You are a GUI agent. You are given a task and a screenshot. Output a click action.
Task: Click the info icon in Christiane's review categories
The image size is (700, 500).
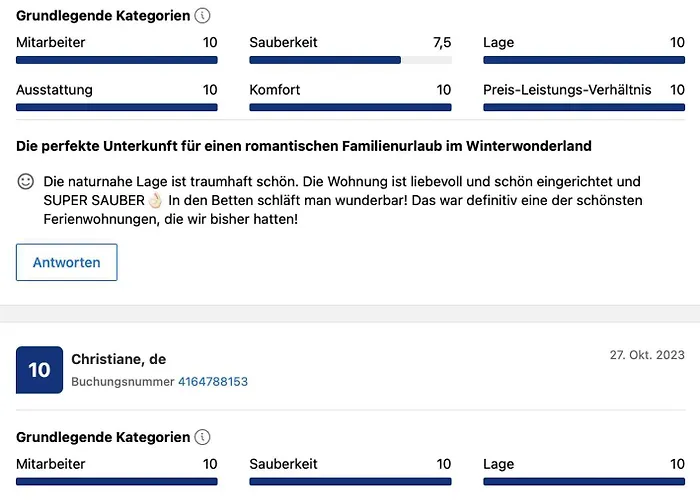pyautogui.click(x=203, y=437)
